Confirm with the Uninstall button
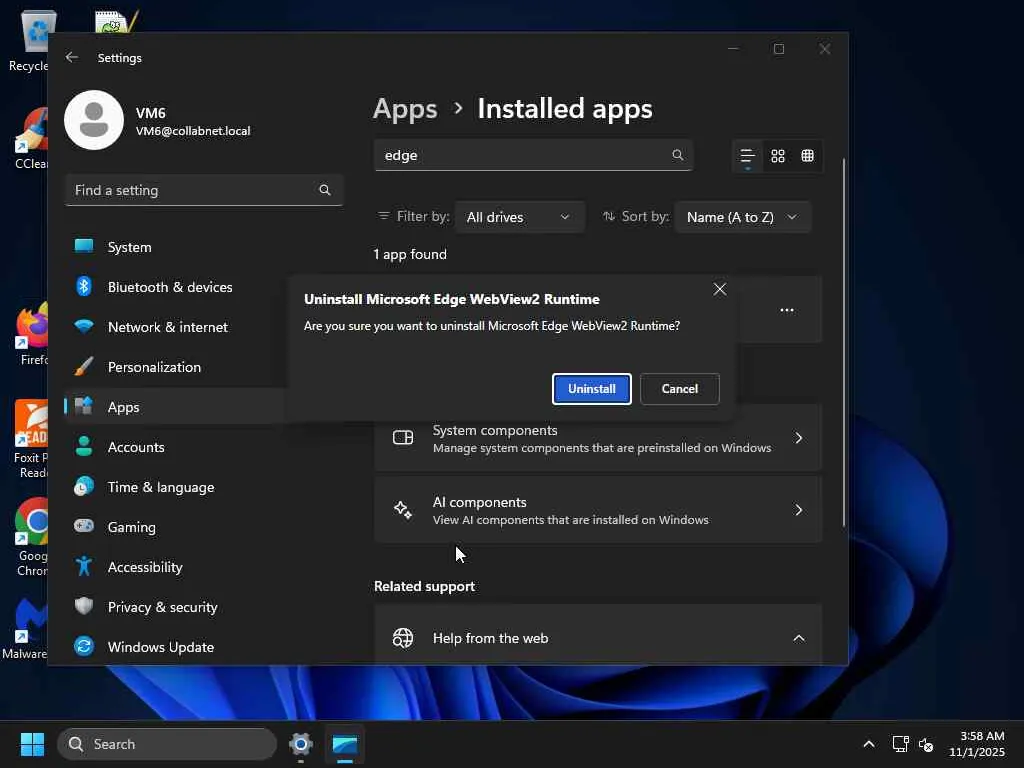This screenshot has height=768, width=1024. pyautogui.click(x=591, y=389)
